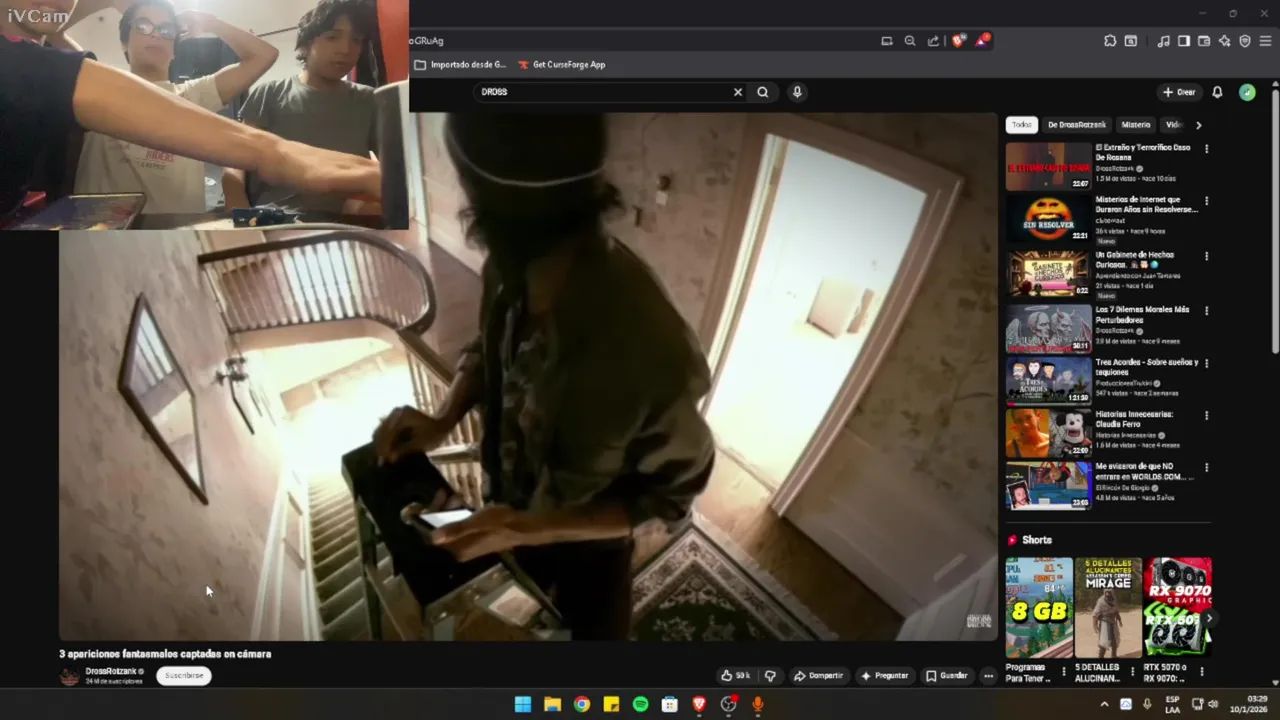Show more filter chips with right arrow
Viewport: 1280px width, 720px height.
coord(1198,125)
